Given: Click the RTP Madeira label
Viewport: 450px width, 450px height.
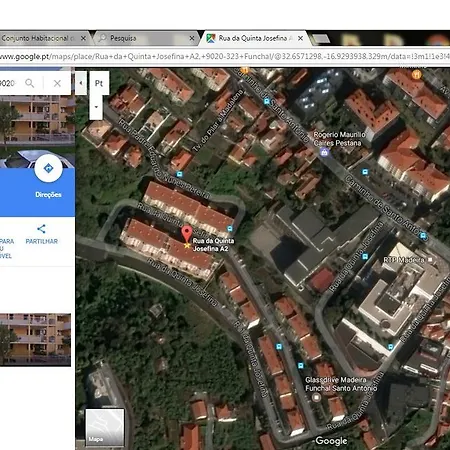Looking at the screenshot, I should point(404,260).
